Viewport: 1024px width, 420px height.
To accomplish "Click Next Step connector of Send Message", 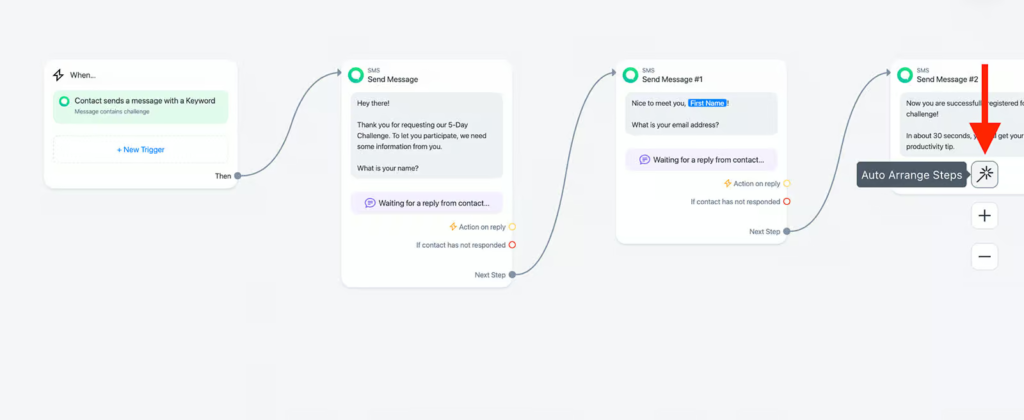I will 512,274.
